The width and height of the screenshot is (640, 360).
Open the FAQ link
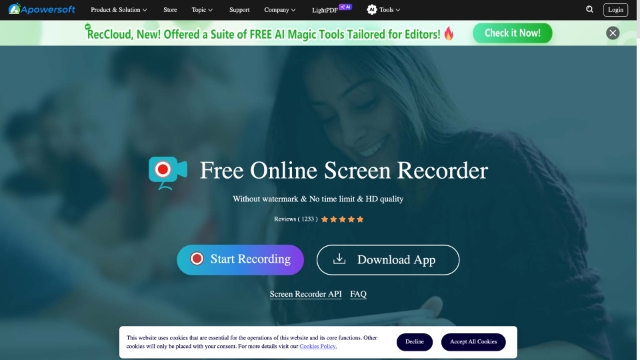358,294
